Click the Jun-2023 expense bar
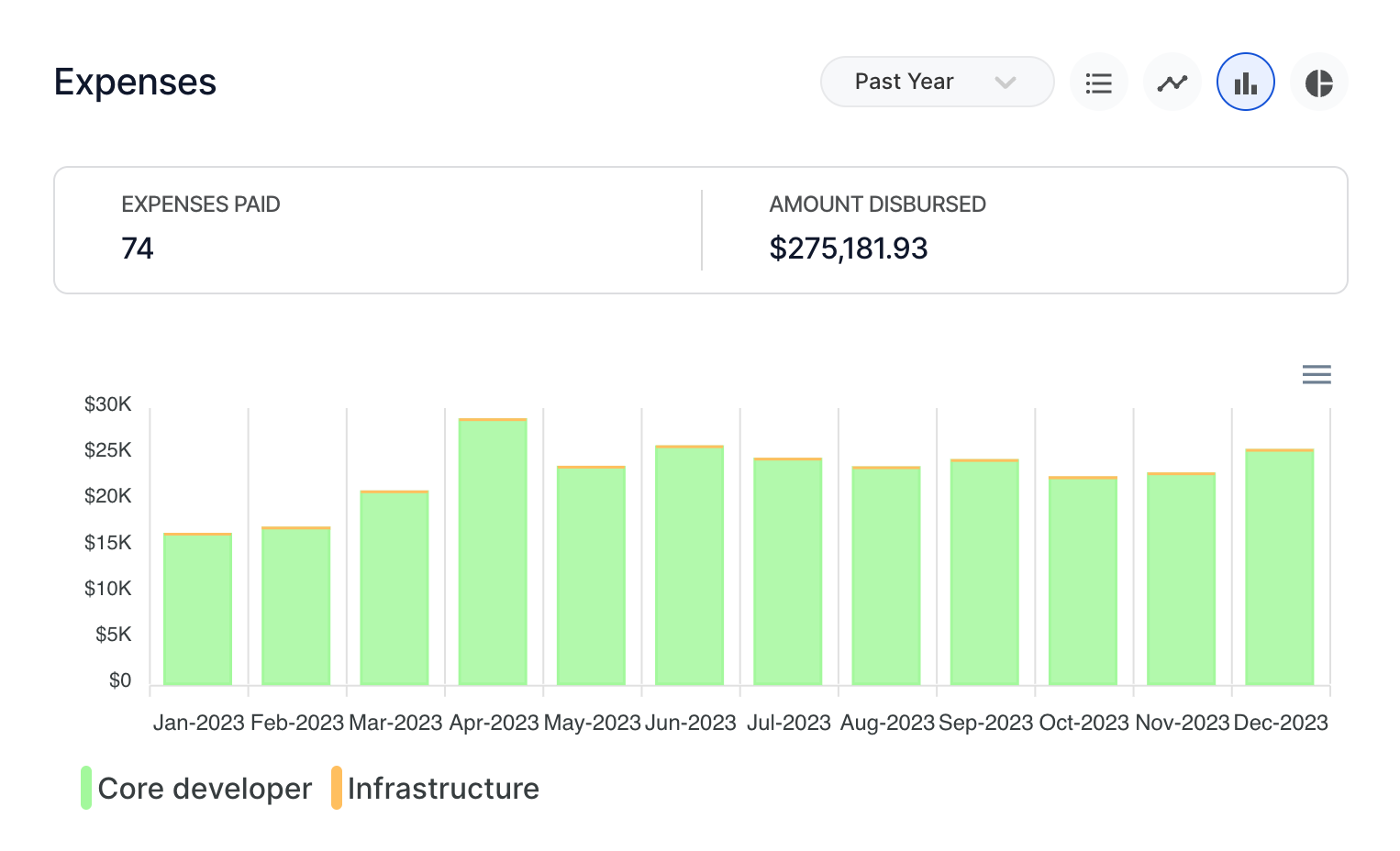The height and width of the screenshot is (851, 1400). (689, 566)
